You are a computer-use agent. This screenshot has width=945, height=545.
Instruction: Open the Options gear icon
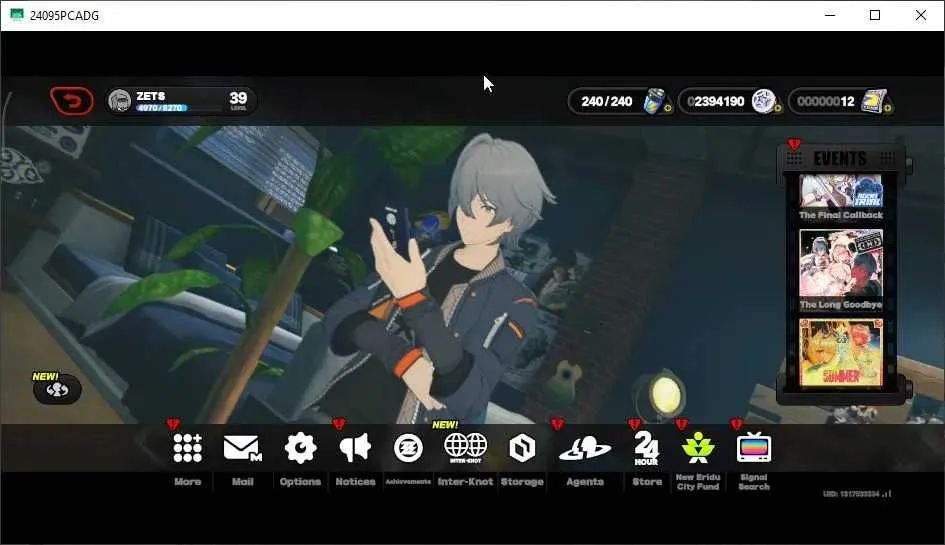point(300,448)
